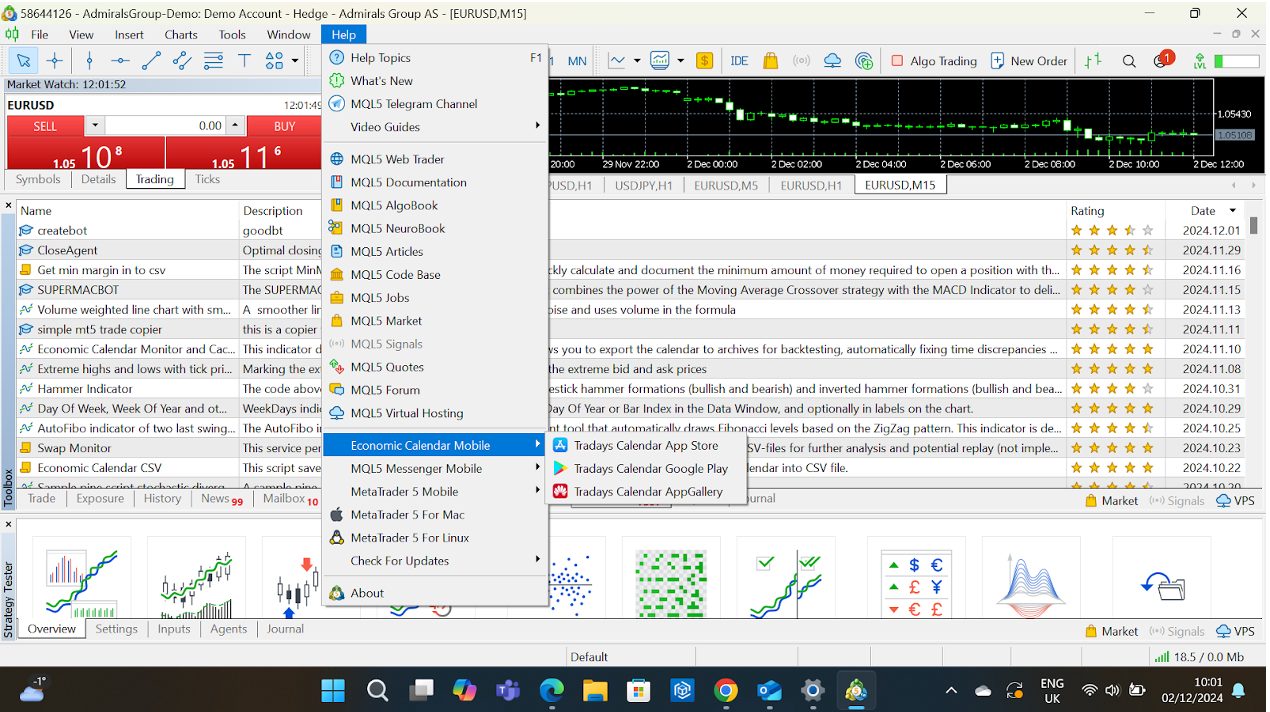
Task: Open Help Topics entry
Action: pos(436,58)
